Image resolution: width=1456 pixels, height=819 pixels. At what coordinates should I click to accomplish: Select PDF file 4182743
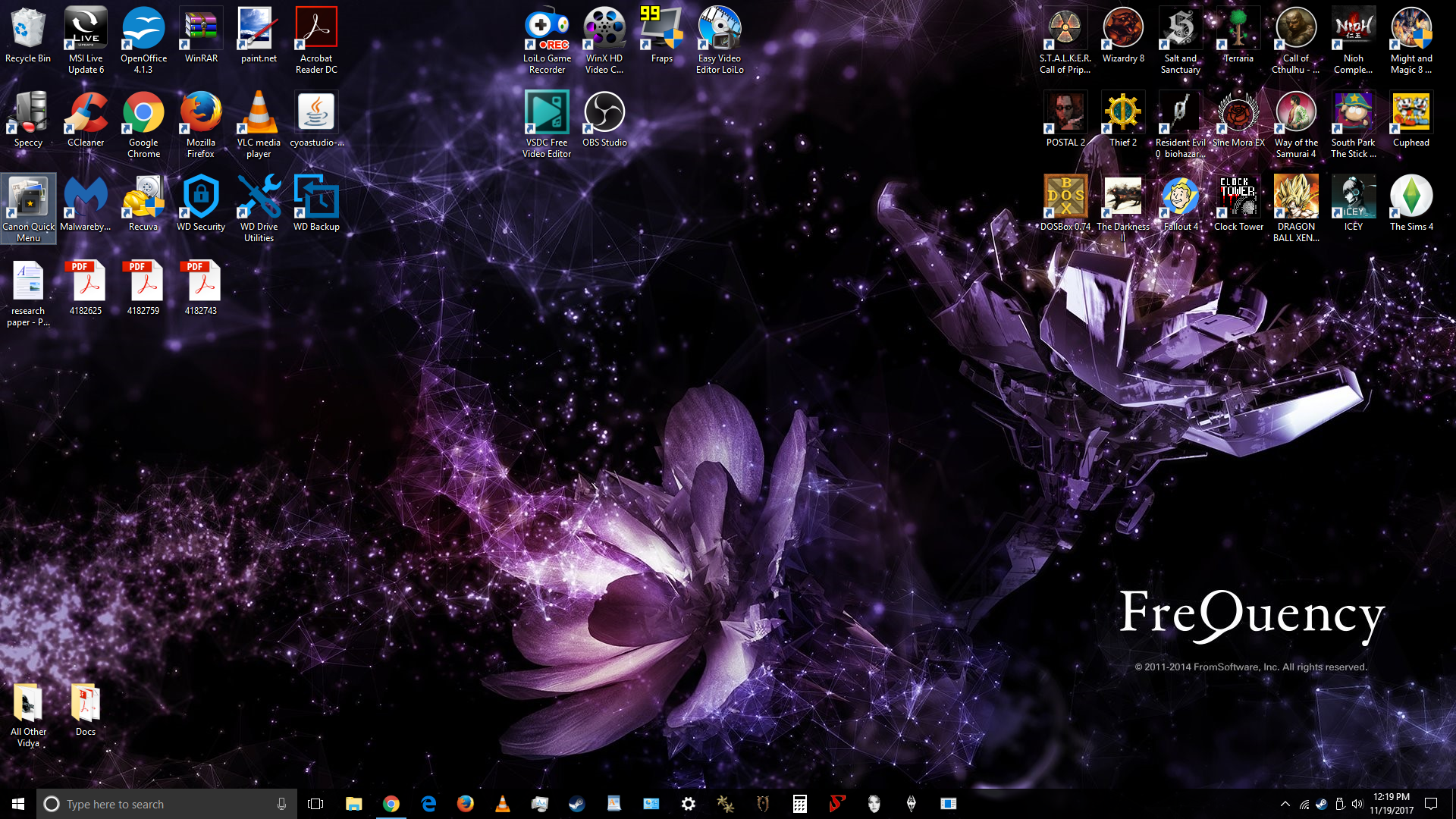coord(201,288)
